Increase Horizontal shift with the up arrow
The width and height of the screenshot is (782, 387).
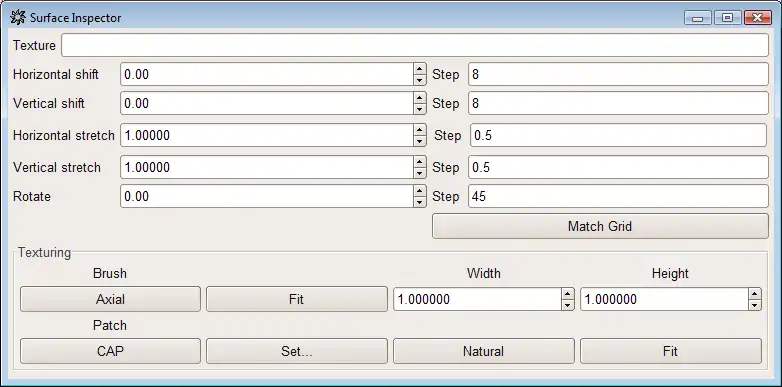click(419, 69)
